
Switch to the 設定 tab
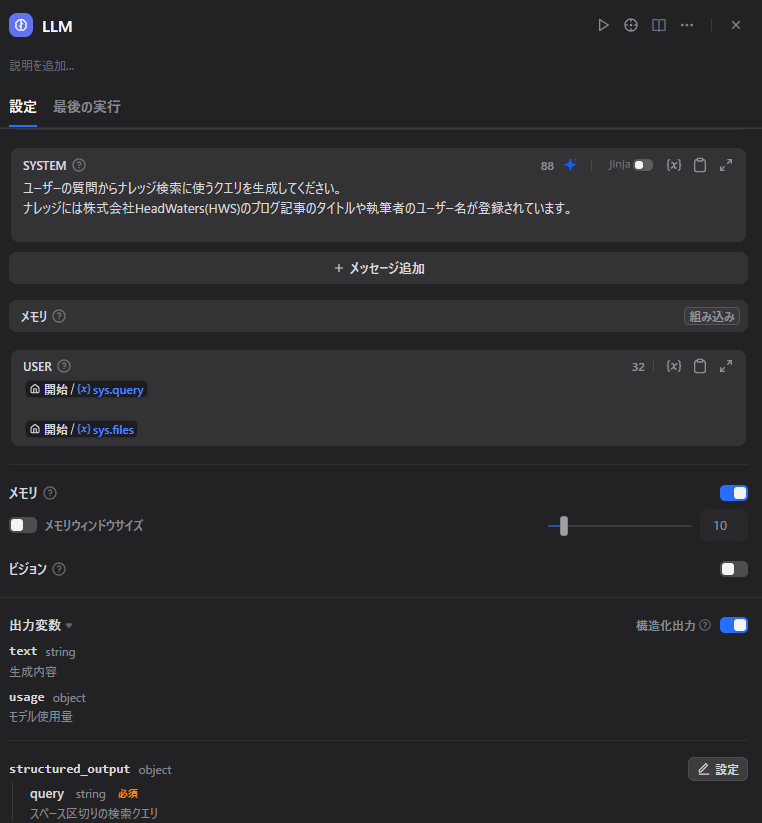(x=23, y=107)
